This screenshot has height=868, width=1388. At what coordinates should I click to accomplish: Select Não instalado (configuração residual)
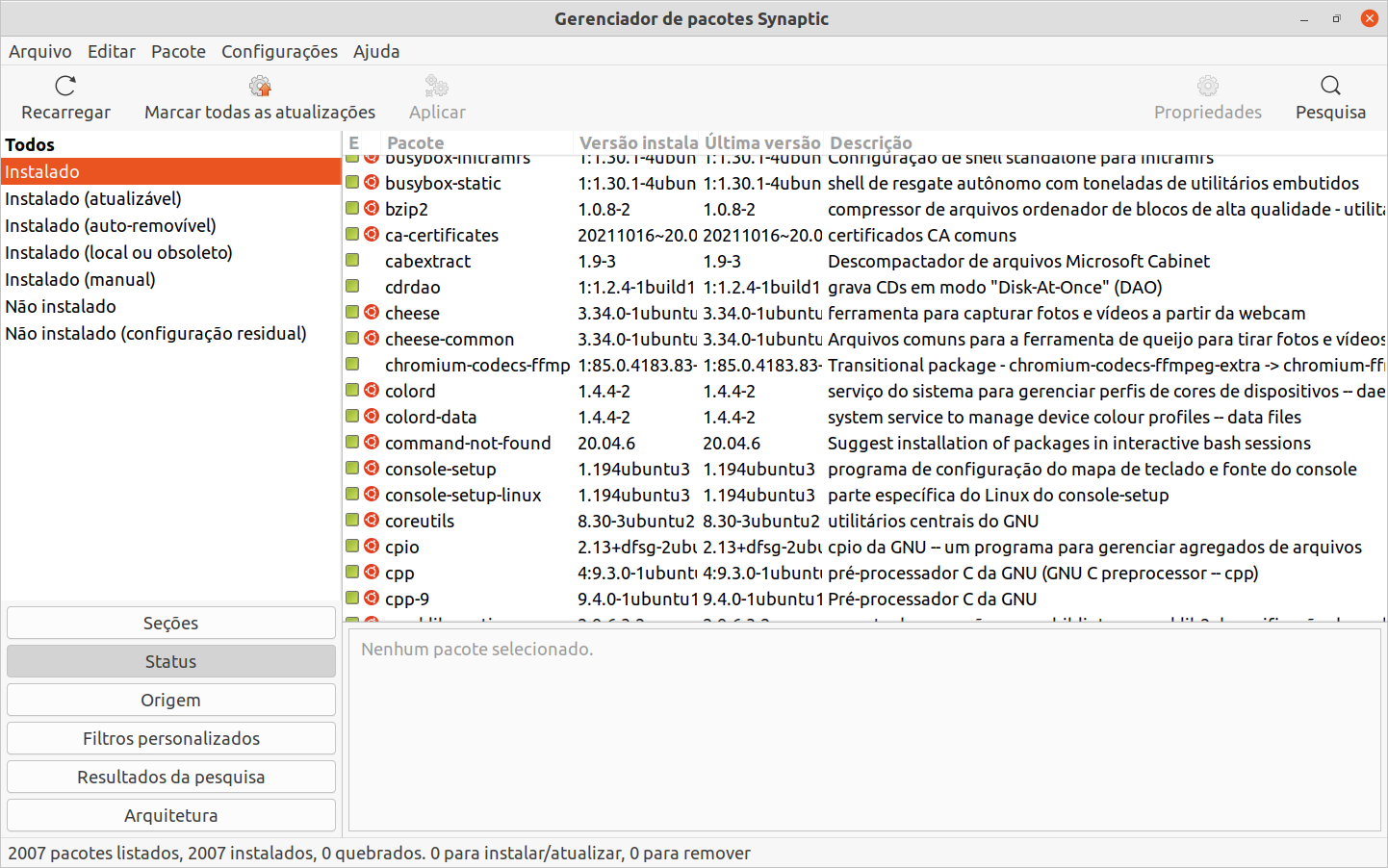point(171,333)
